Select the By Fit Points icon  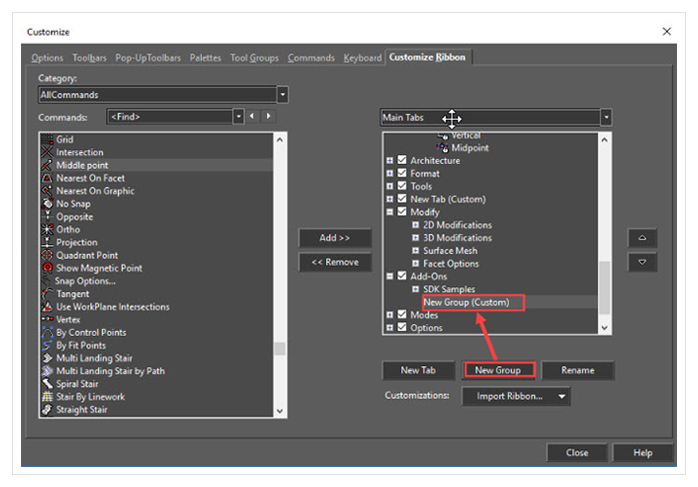(x=47, y=345)
